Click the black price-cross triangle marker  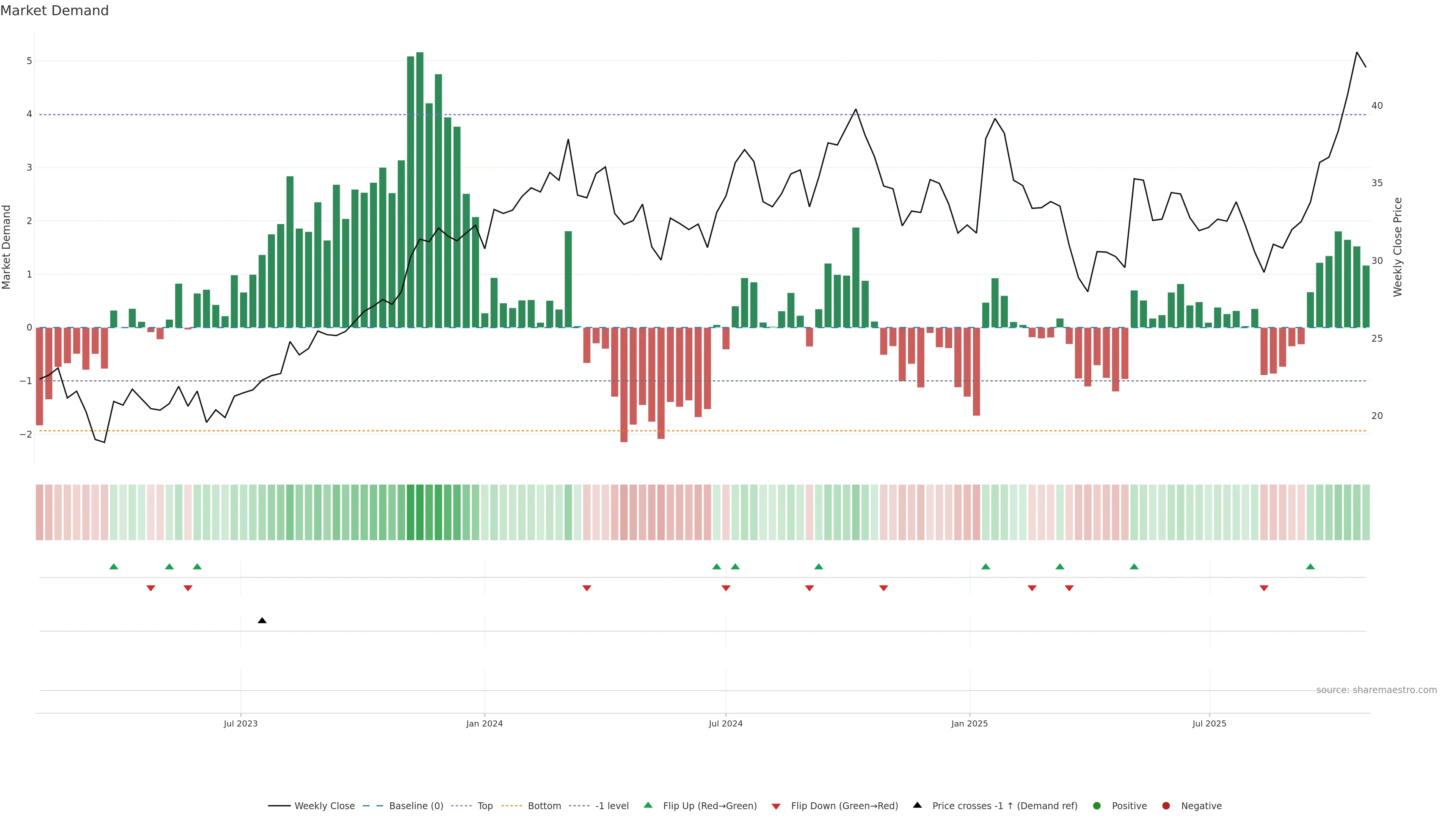pos(262,621)
